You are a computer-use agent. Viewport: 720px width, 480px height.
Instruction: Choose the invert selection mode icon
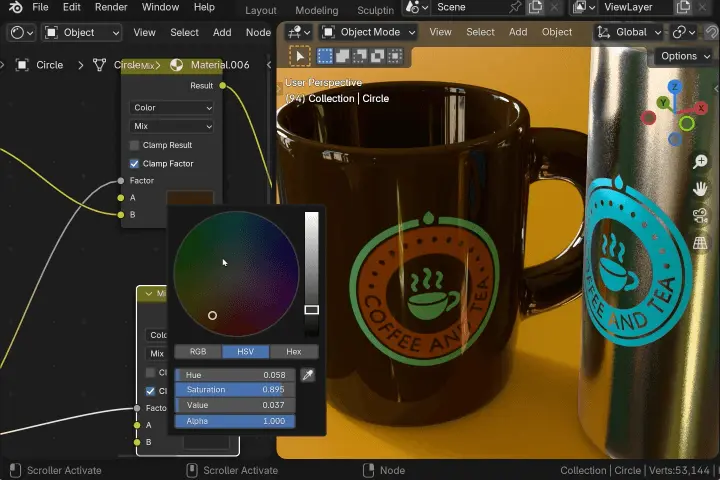point(377,56)
